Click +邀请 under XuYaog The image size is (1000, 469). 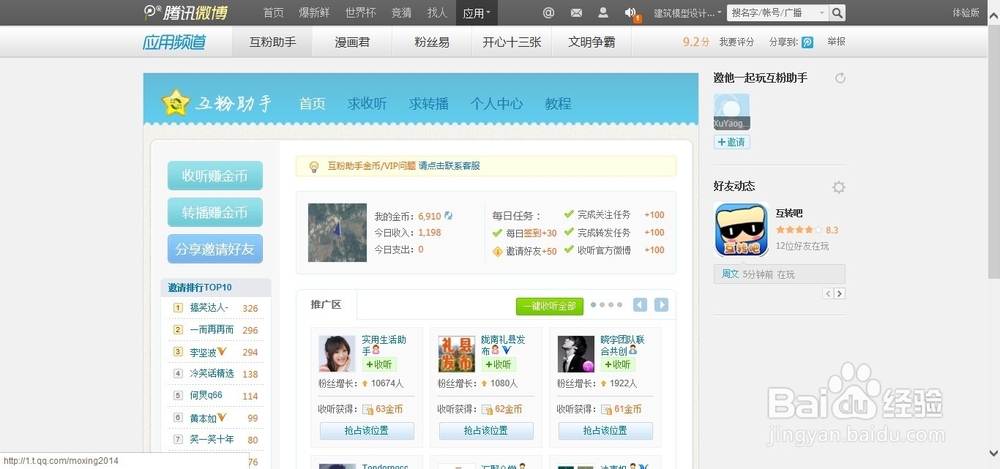pyautogui.click(x=732, y=142)
